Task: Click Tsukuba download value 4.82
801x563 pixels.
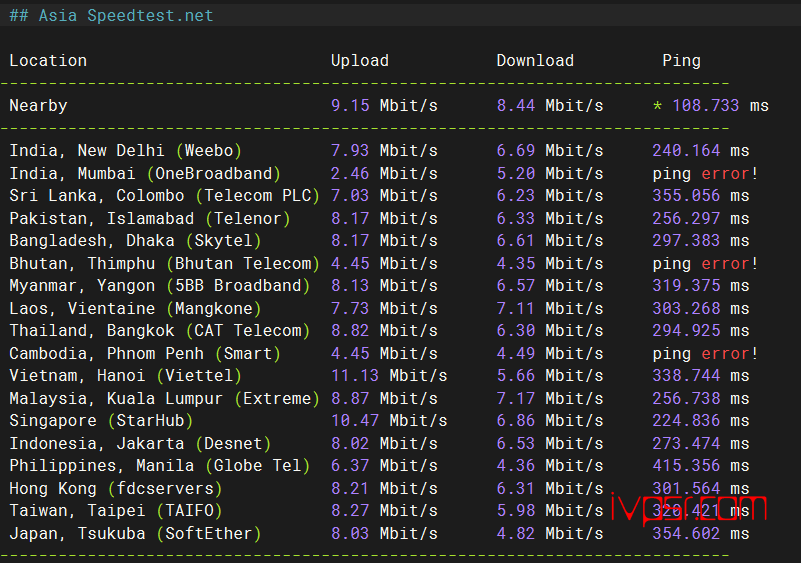Action: coord(515,533)
